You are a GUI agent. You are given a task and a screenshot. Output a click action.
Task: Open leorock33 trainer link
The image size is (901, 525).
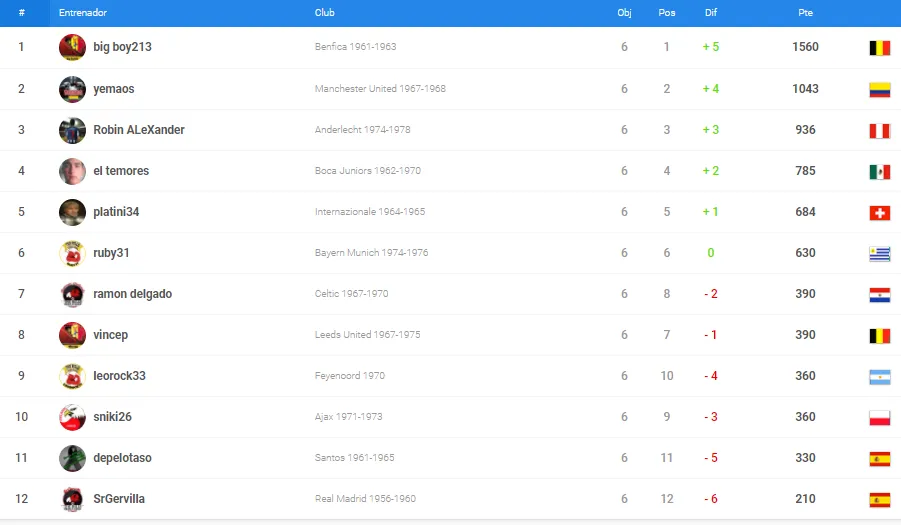coord(120,376)
